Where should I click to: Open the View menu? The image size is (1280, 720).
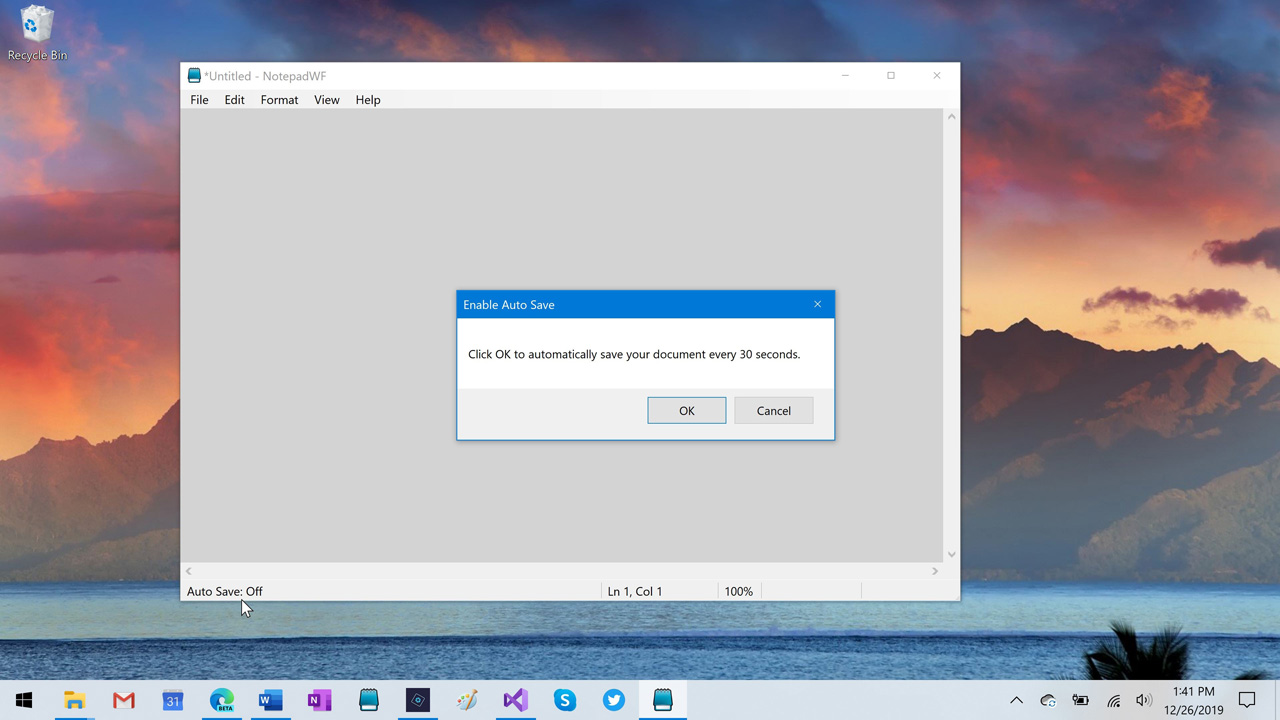[326, 100]
